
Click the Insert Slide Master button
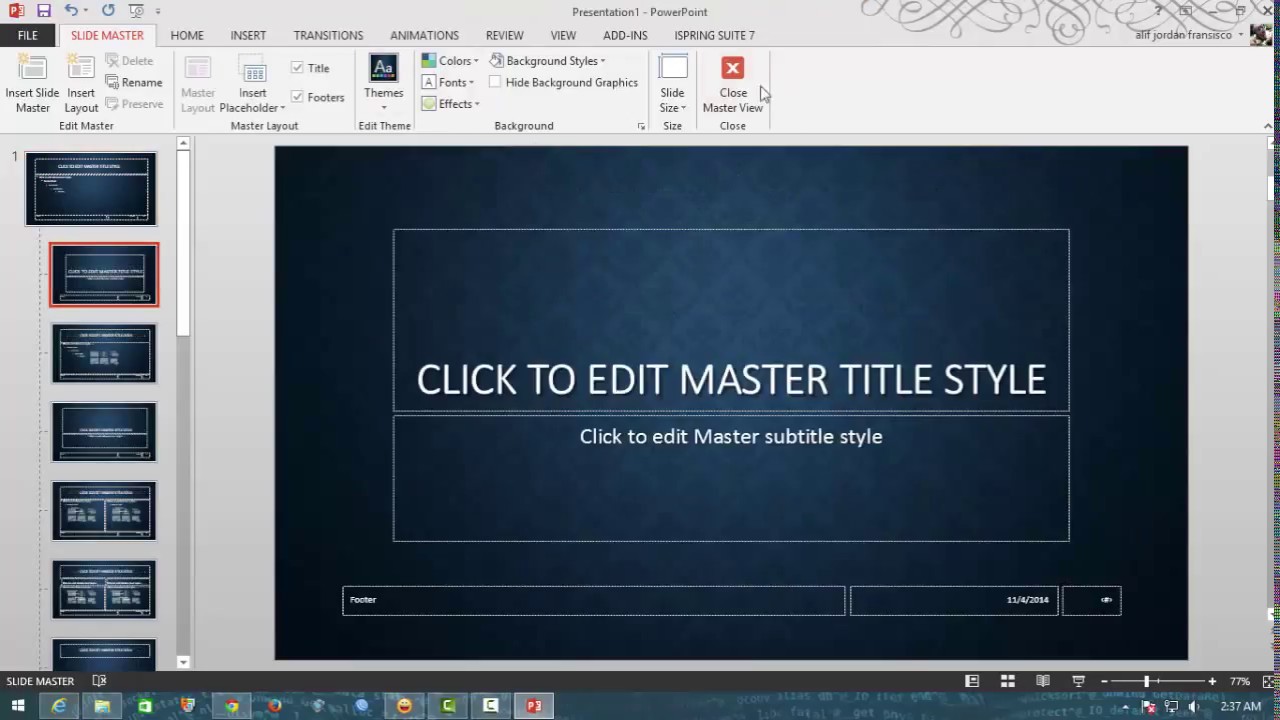(32, 84)
